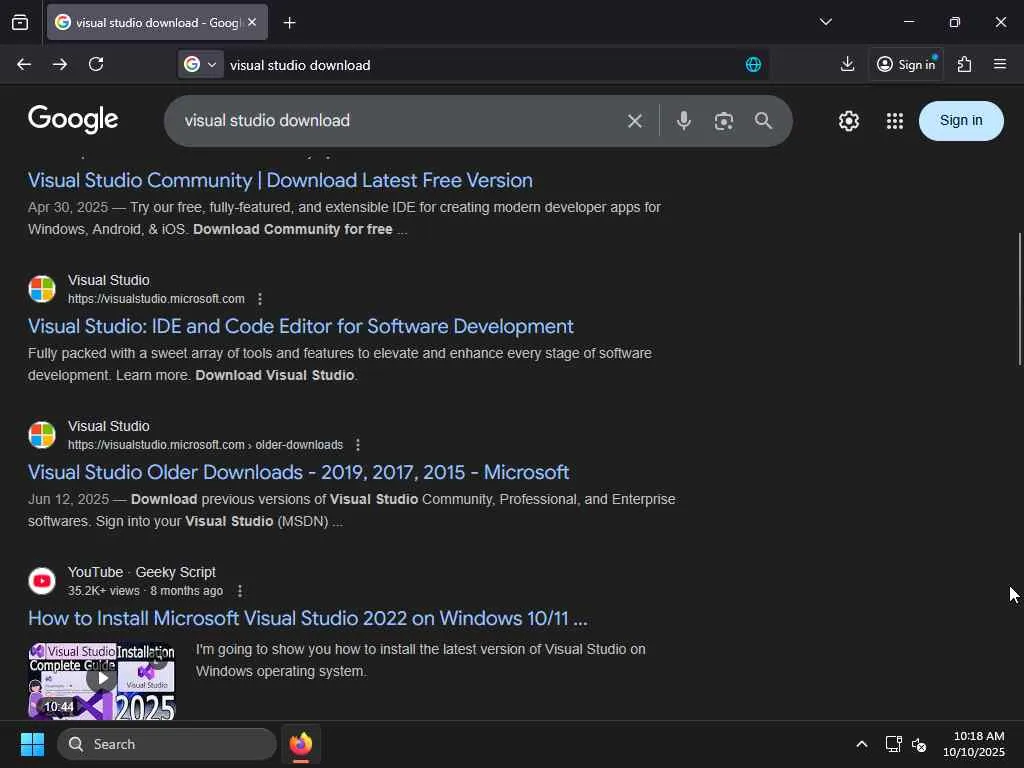The width and height of the screenshot is (1024, 768).
Task: Open How to Install Microsoft Visual Studio 2022 video
Action: tap(308, 618)
